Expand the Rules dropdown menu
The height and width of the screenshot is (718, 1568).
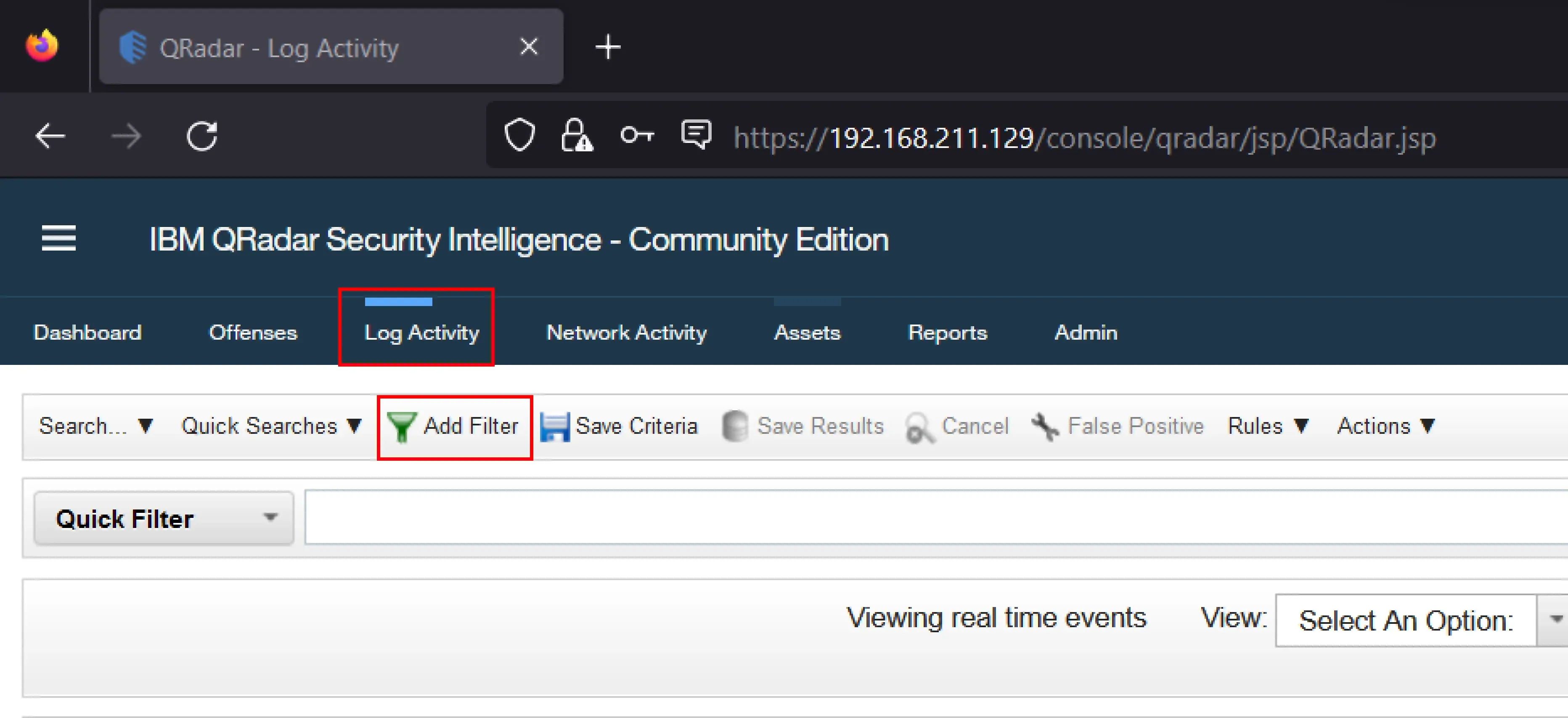(1268, 426)
